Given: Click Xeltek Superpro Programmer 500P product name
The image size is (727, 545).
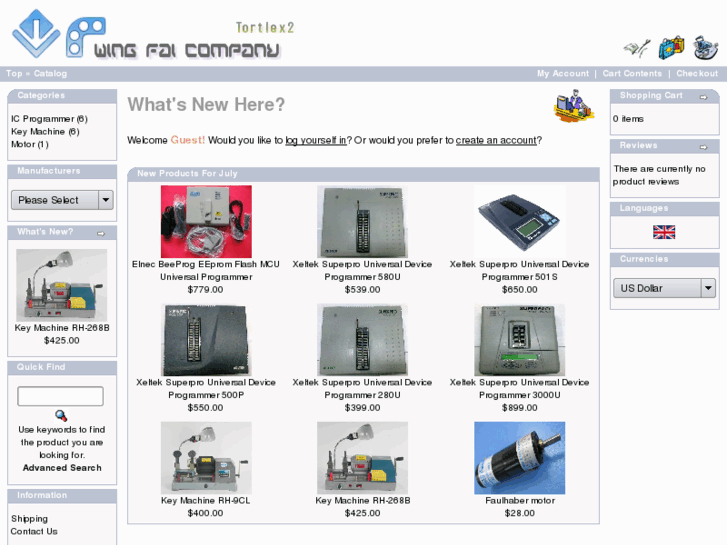Looking at the screenshot, I should (206, 389).
